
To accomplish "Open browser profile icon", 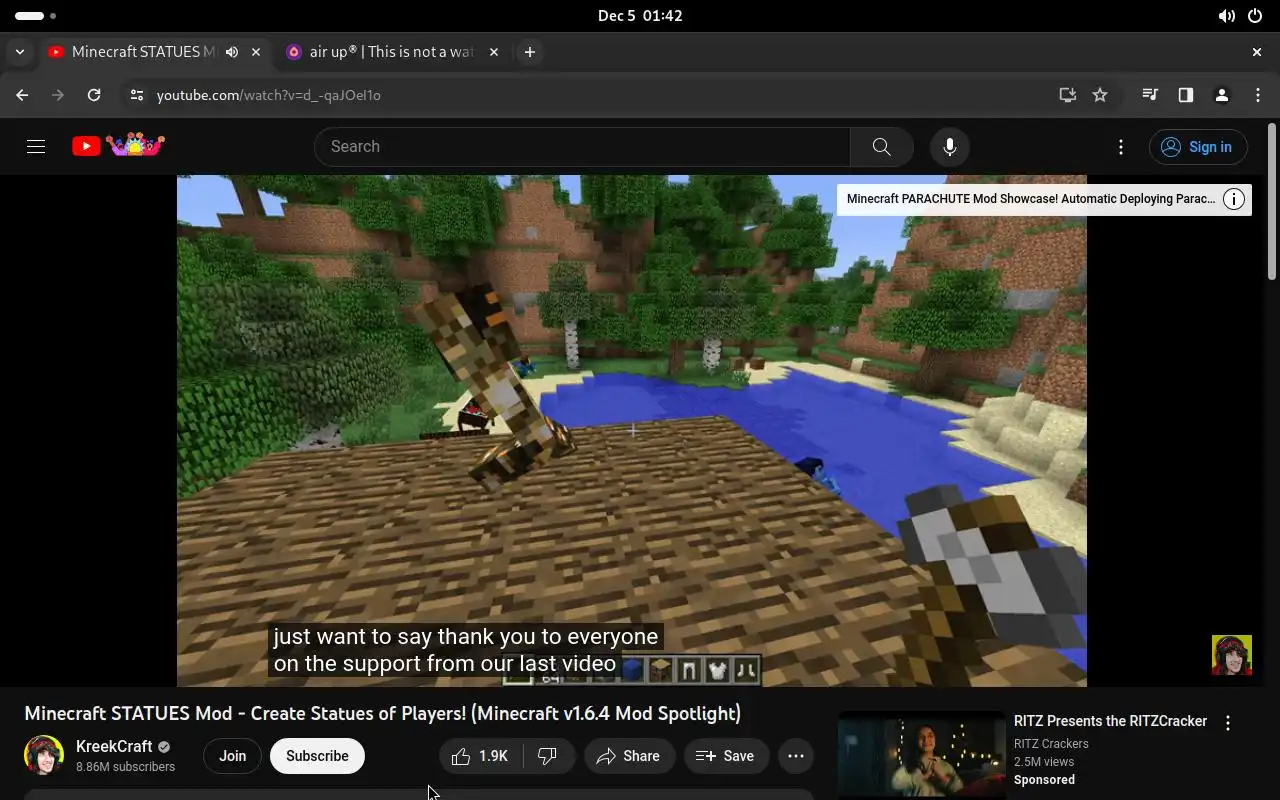I will click(x=1222, y=95).
